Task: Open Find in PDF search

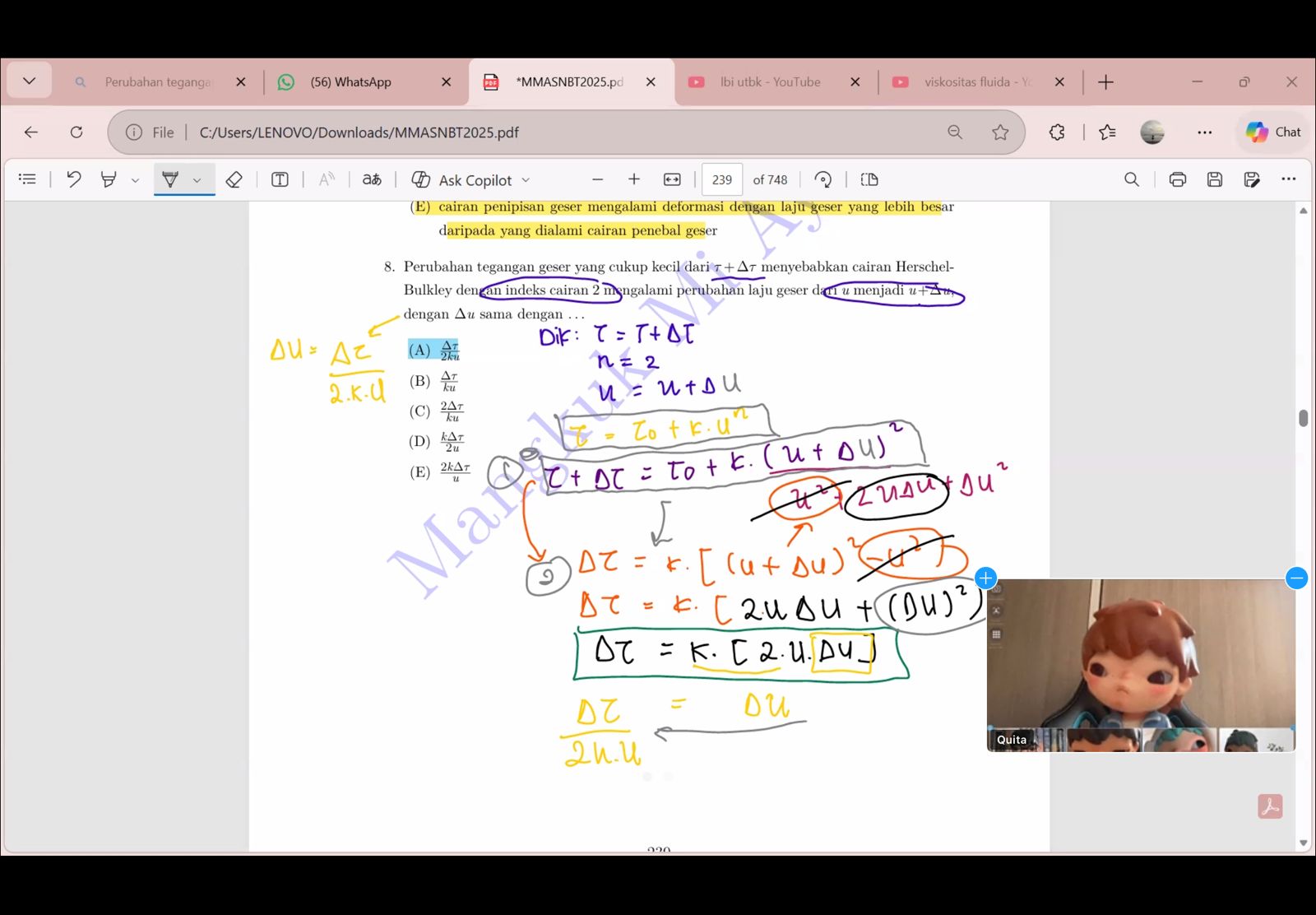Action: 1132,179
